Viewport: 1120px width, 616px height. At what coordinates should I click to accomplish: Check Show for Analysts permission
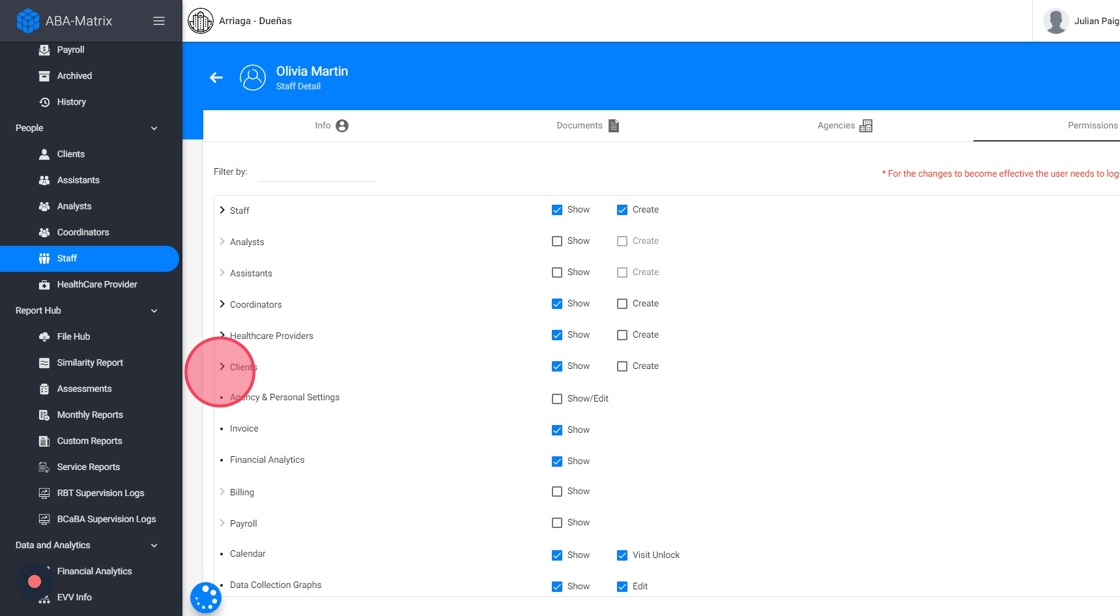tap(557, 242)
